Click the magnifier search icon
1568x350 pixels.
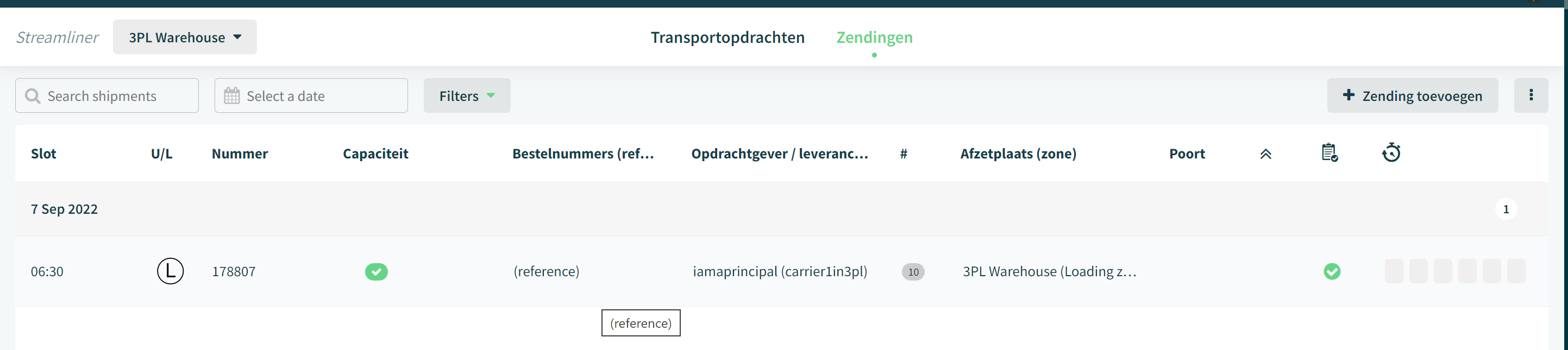(x=33, y=96)
